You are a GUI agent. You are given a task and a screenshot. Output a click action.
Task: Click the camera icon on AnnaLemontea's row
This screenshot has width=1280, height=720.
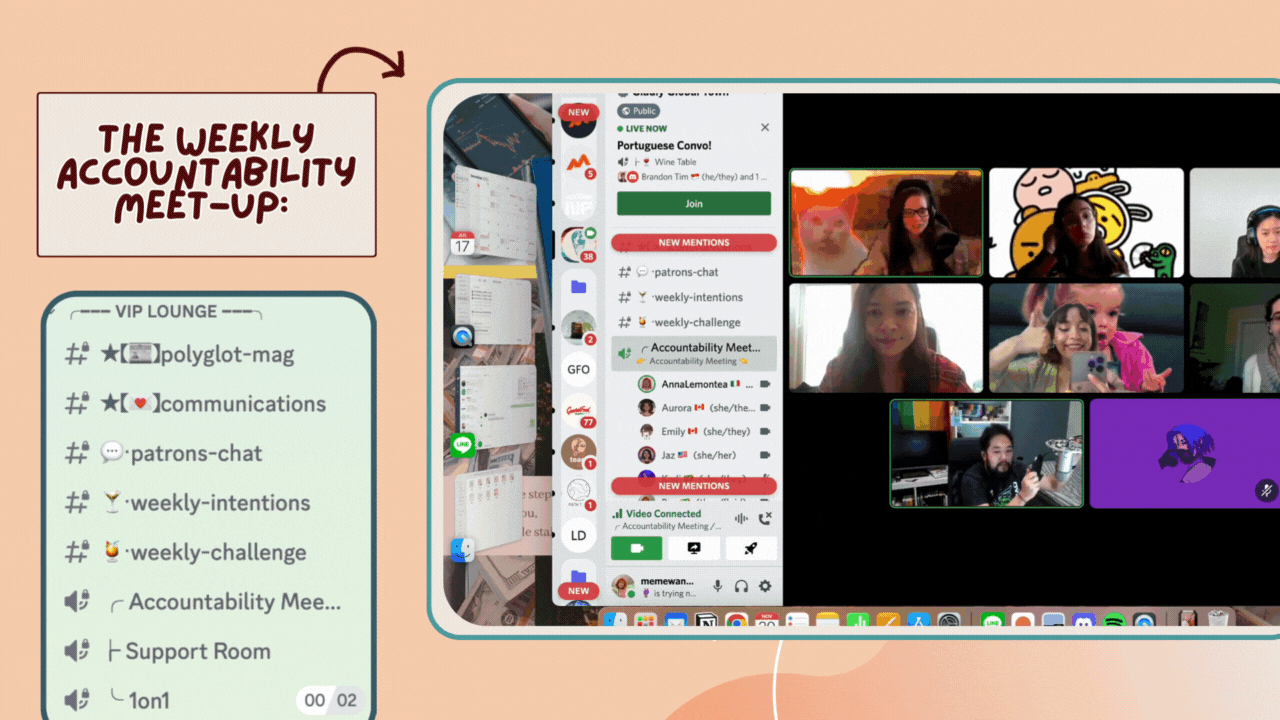tap(765, 384)
